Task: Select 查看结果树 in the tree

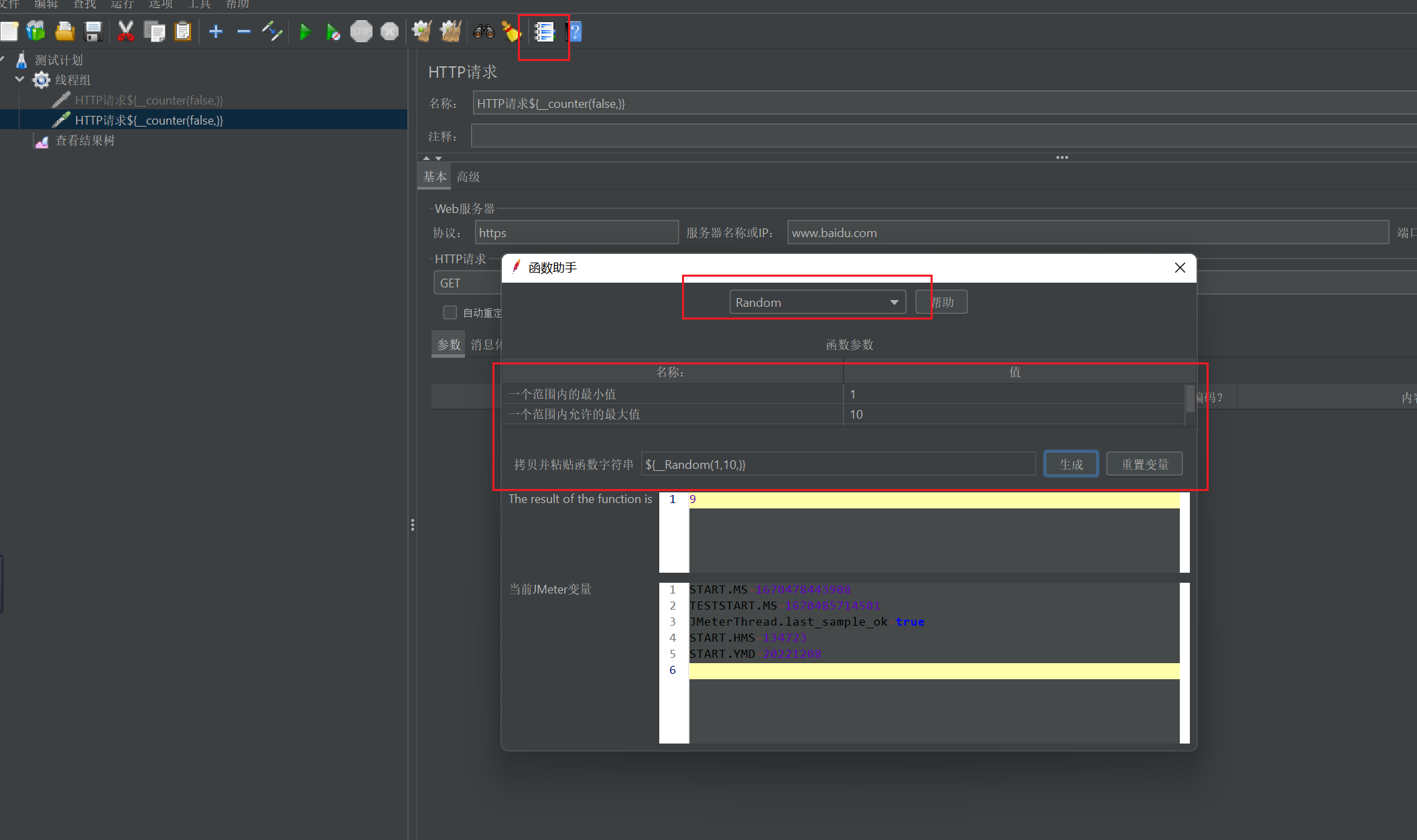Action: click(x=84, y=141)
